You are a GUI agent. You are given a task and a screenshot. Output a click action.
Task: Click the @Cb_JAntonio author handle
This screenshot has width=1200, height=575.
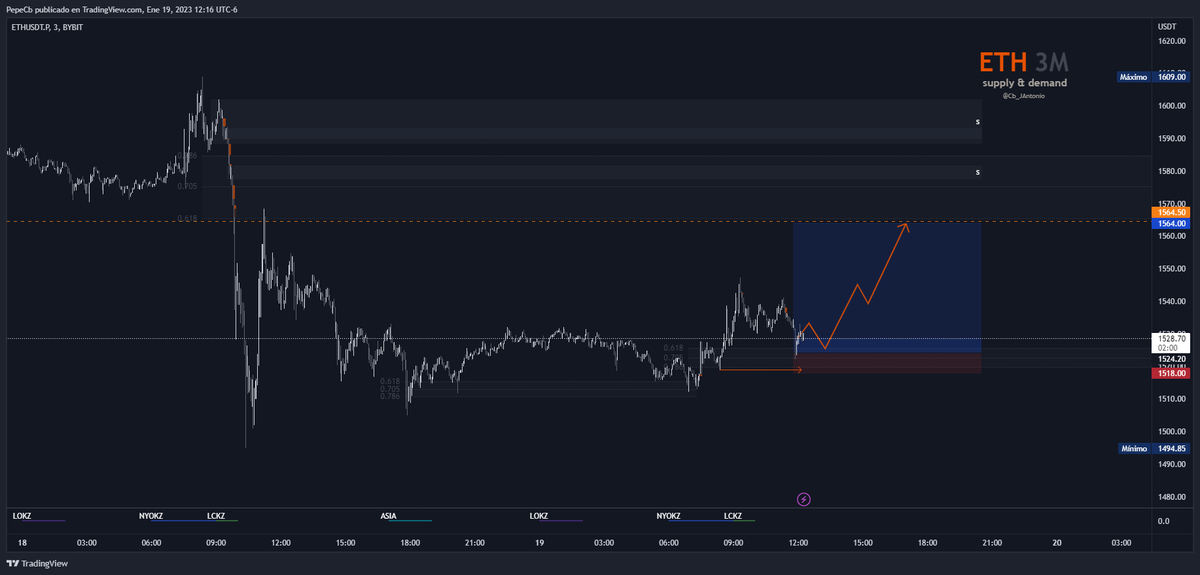point(1024,96)
